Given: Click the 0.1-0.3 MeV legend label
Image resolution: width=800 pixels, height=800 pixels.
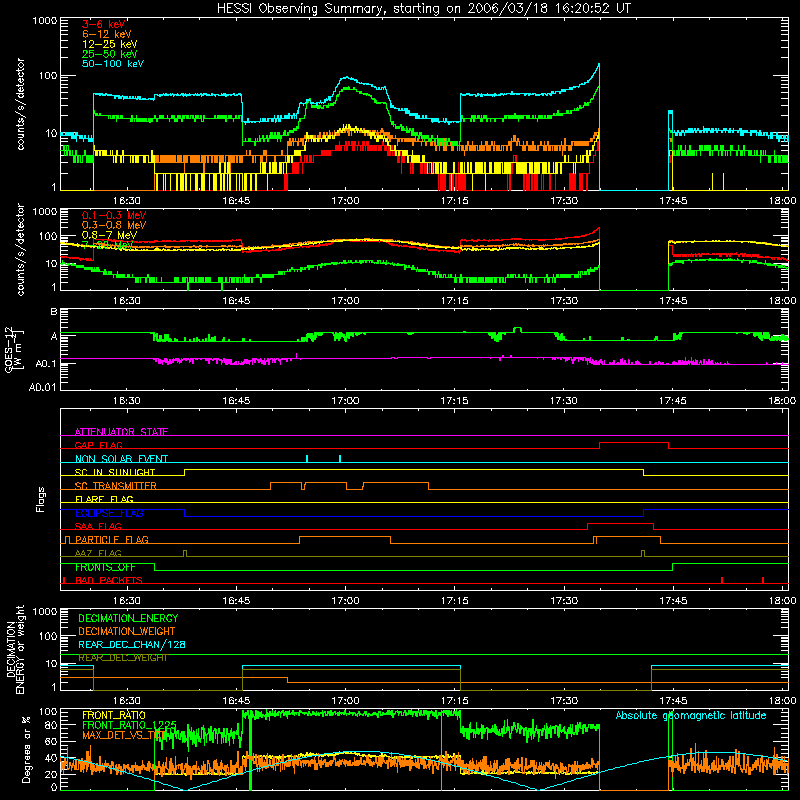Looking at the screenshot, I should (x=114, y=215).
